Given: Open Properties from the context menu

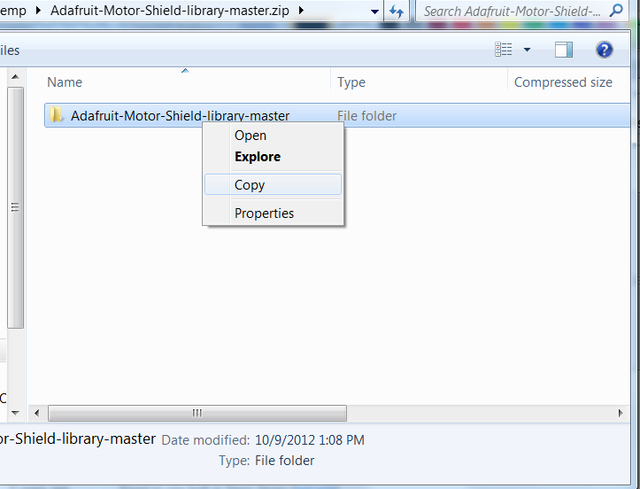Looking at the screenshot, I should pos(264,213).
